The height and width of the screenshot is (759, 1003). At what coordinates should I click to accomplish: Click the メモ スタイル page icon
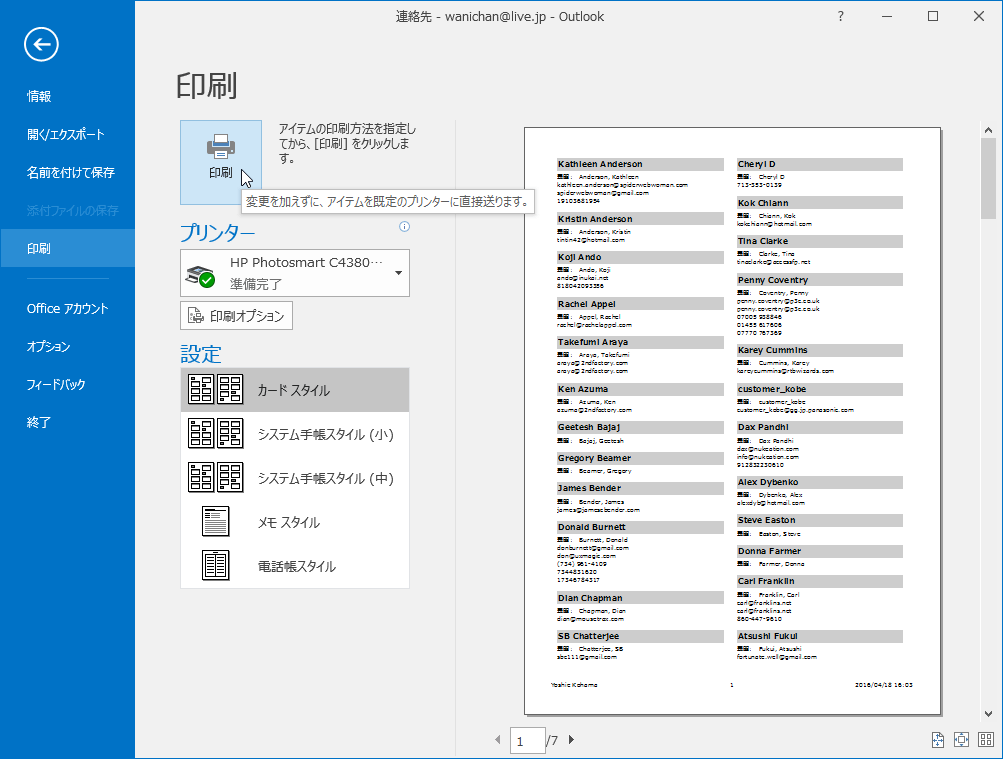click(x=216, y=521)
